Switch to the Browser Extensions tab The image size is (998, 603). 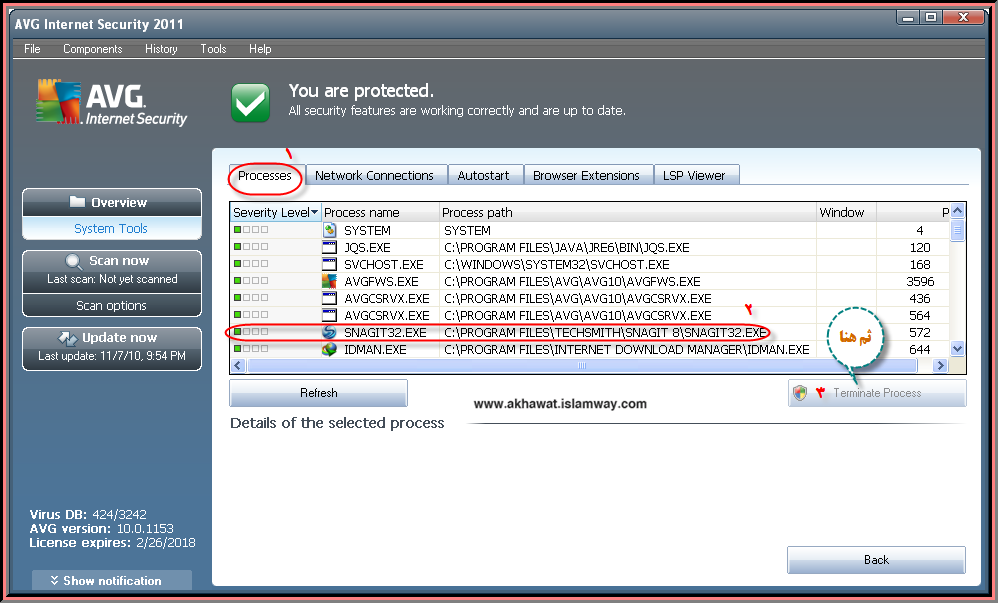click(586, 175)
